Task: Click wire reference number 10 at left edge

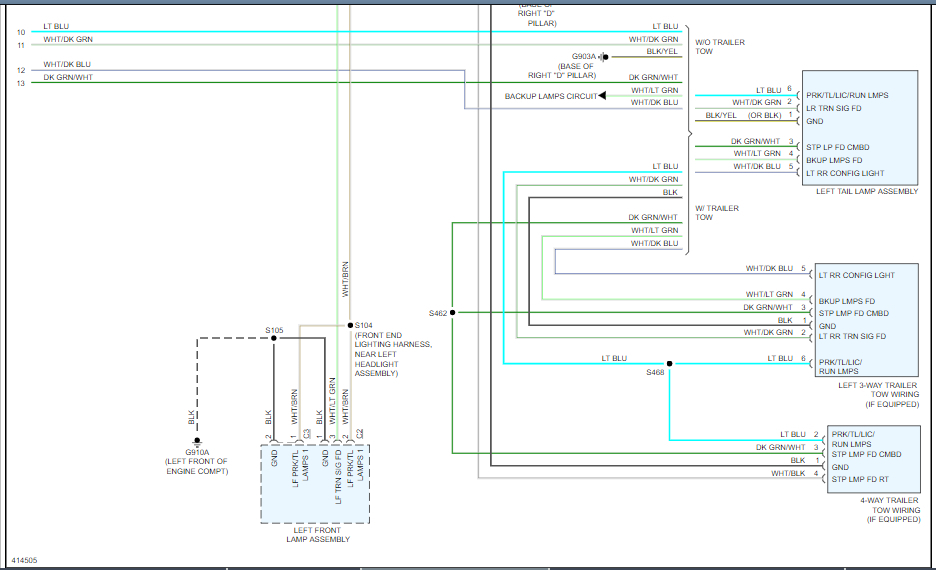Action: click(21, 33)
